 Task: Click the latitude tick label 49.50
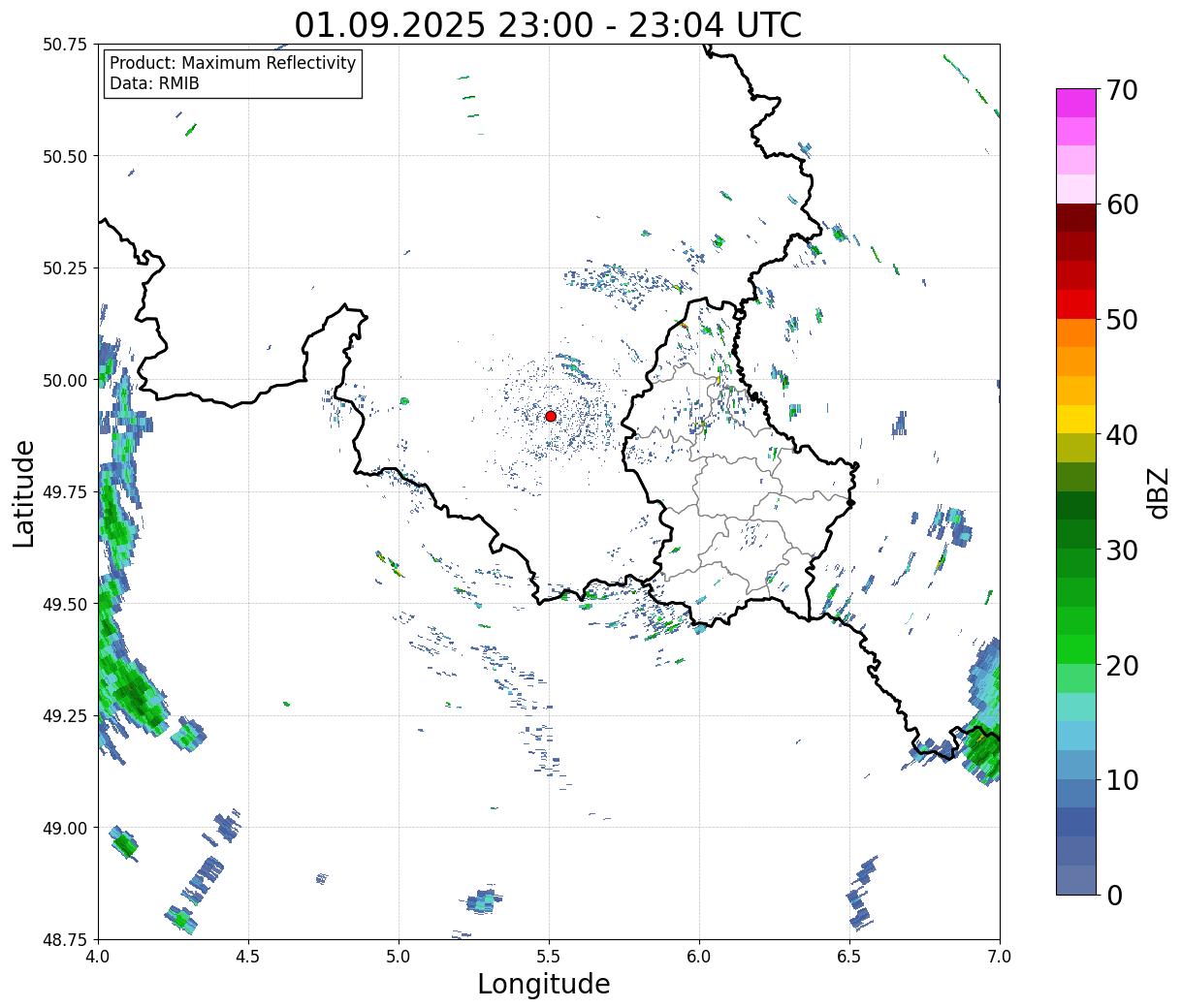[x=66, y=604]
